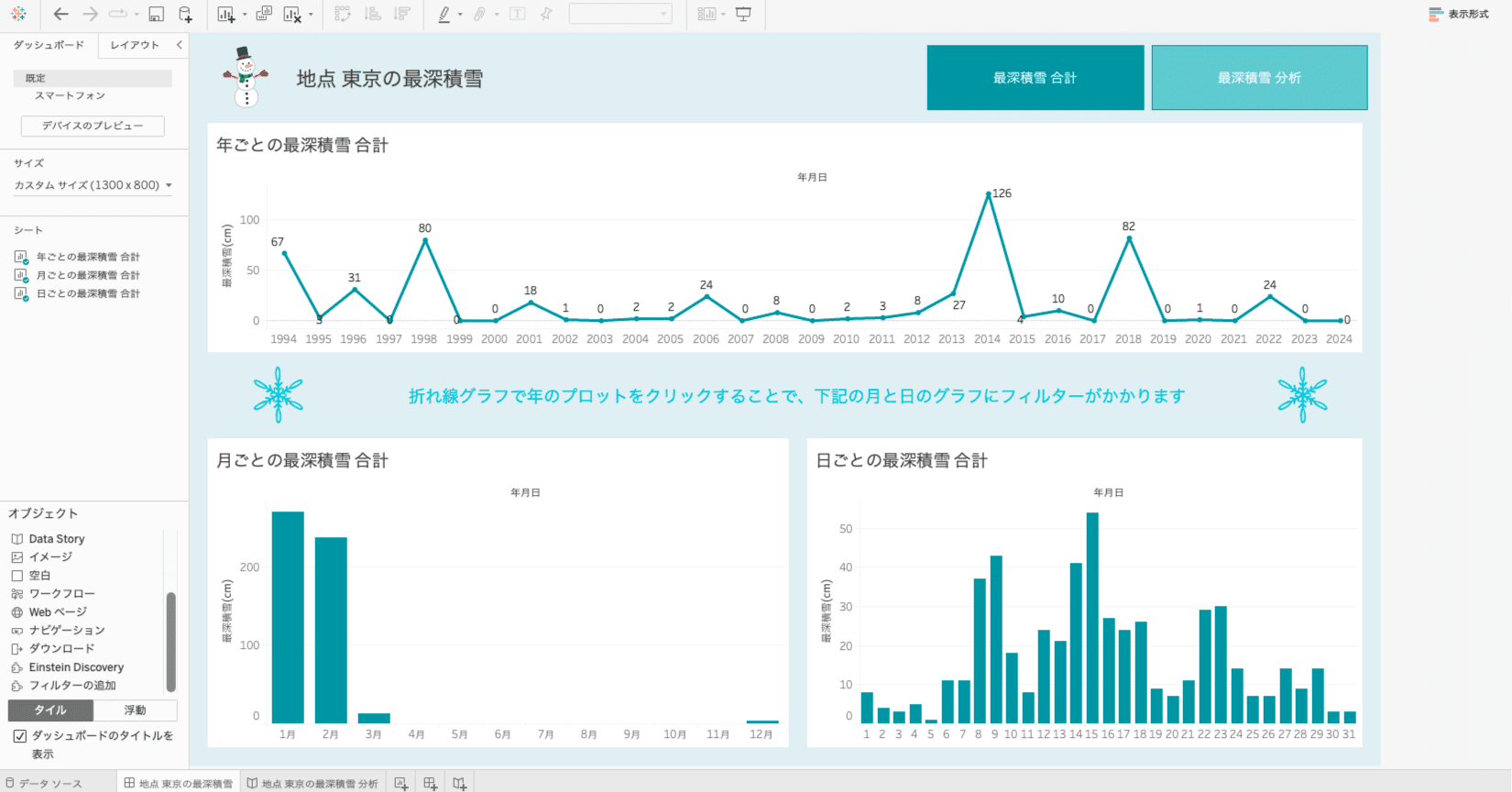The image size is (1512, 792).
Task: Click the 2018 data point labeled 82
Action: [x=1129, y=238]
